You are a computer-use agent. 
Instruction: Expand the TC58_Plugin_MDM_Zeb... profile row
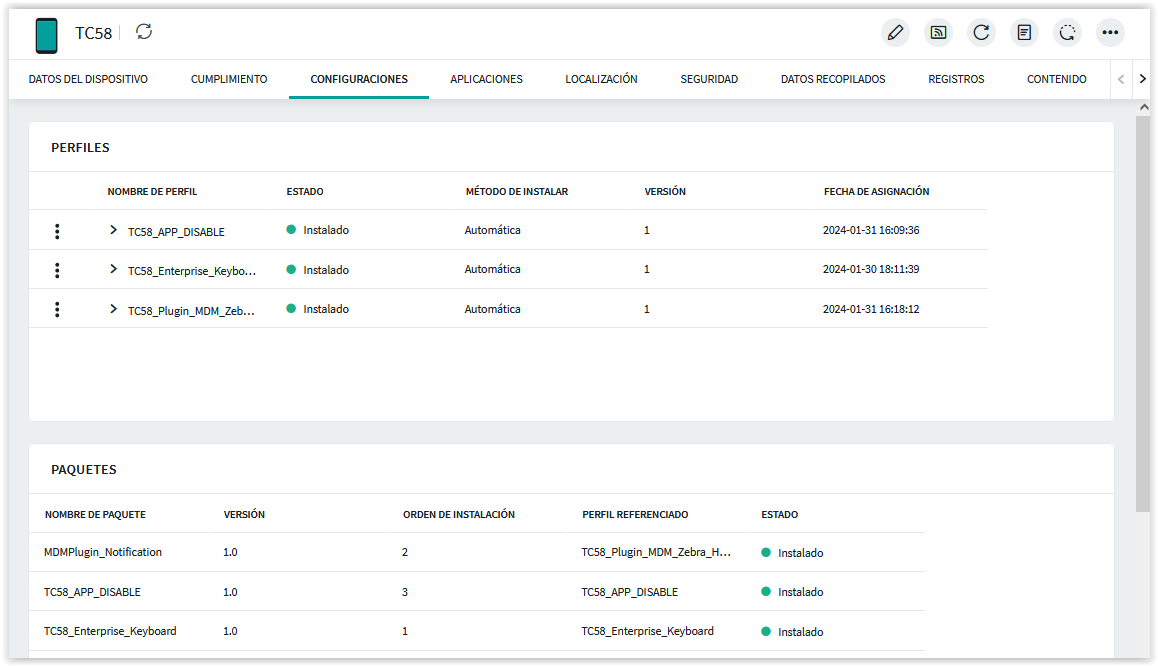point(113,309)
